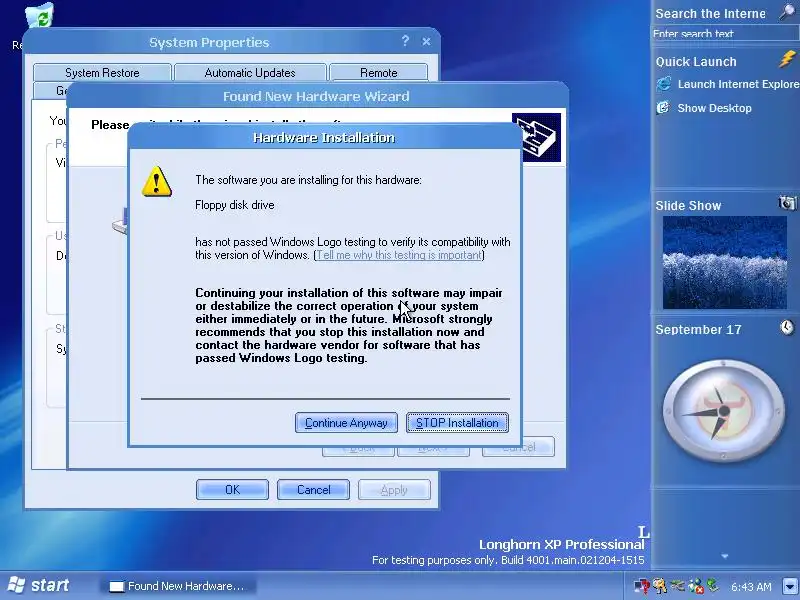800x600 pixels.
Task: Launch Internet Explorer from the sidebar
Action: 738,84
